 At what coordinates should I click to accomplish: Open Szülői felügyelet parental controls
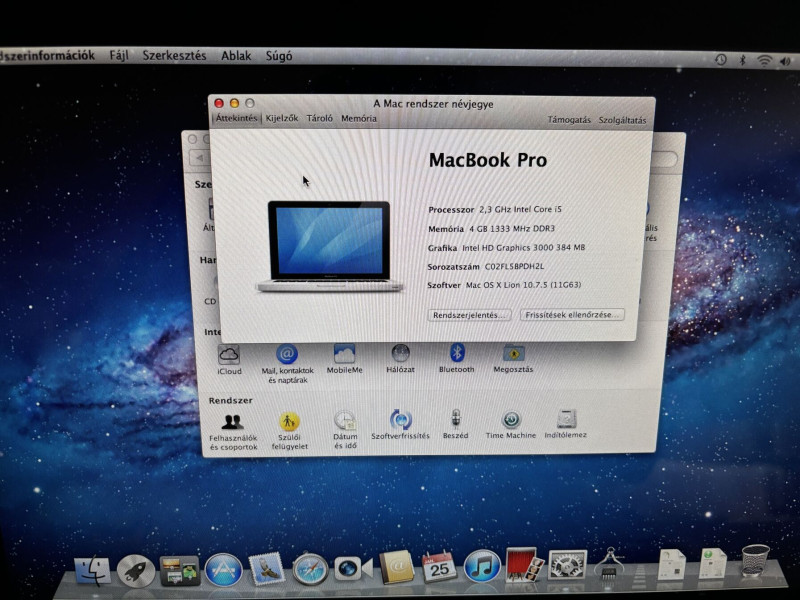tap(289, 431)
